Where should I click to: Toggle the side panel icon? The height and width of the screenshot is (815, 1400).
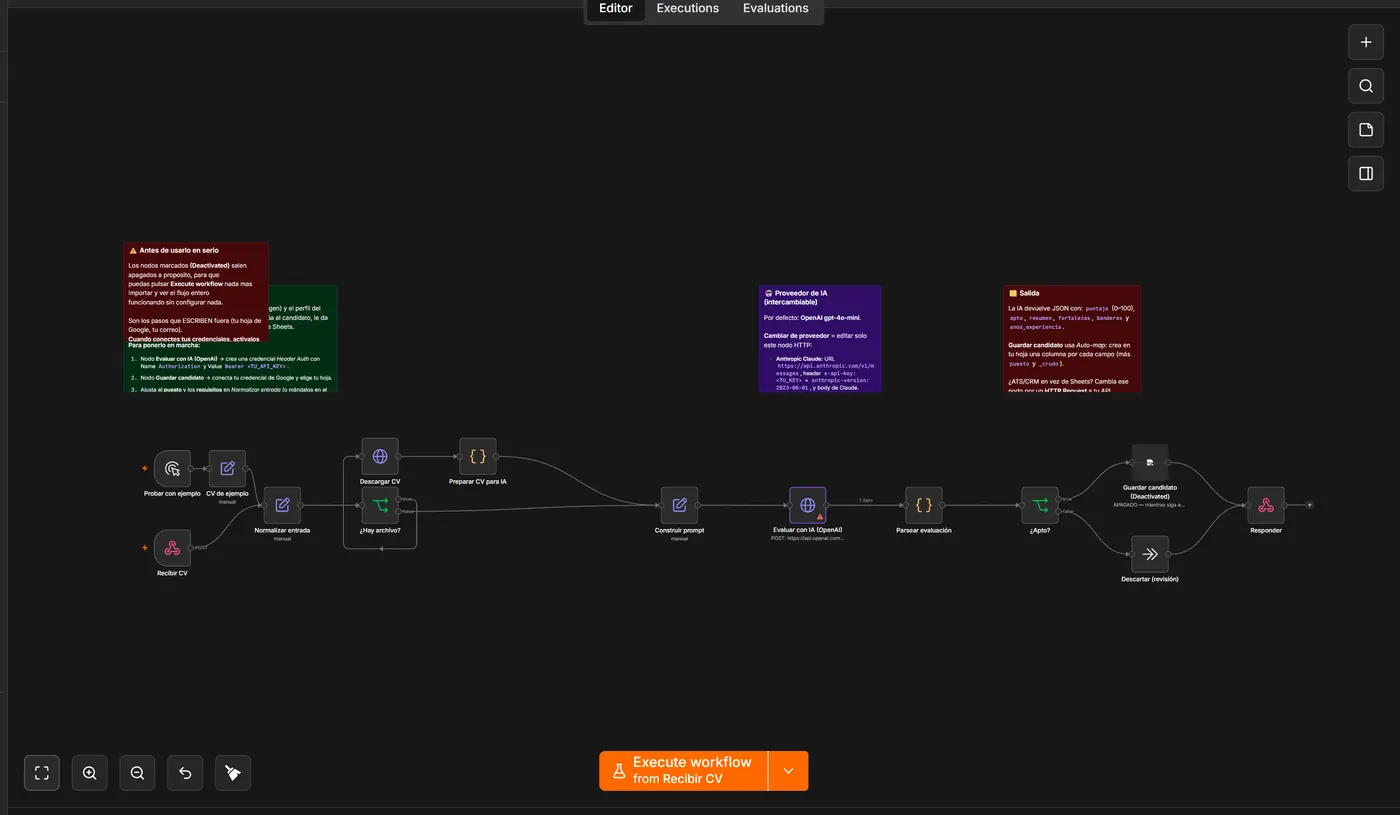tap(1366, 173)
